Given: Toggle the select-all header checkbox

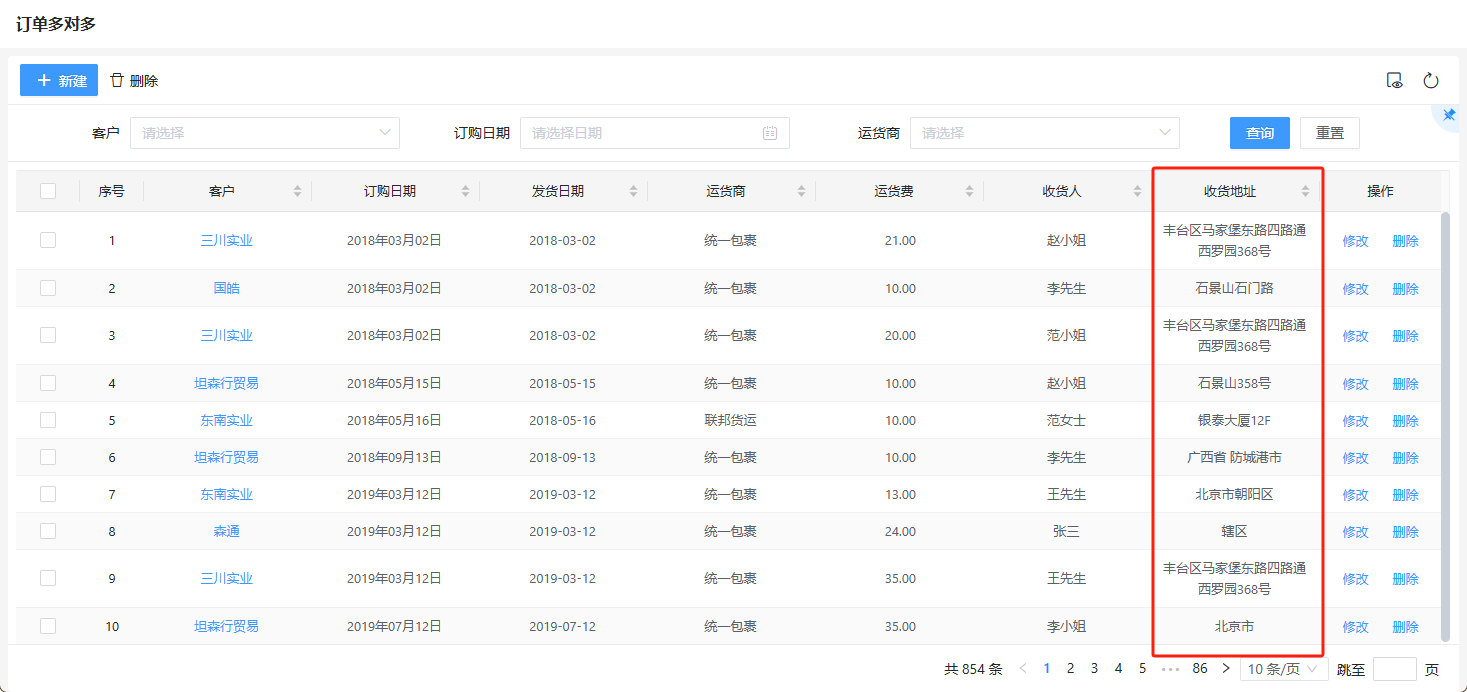Looking at the screenshot, I should pyautogui.click(x=48, y=191).
